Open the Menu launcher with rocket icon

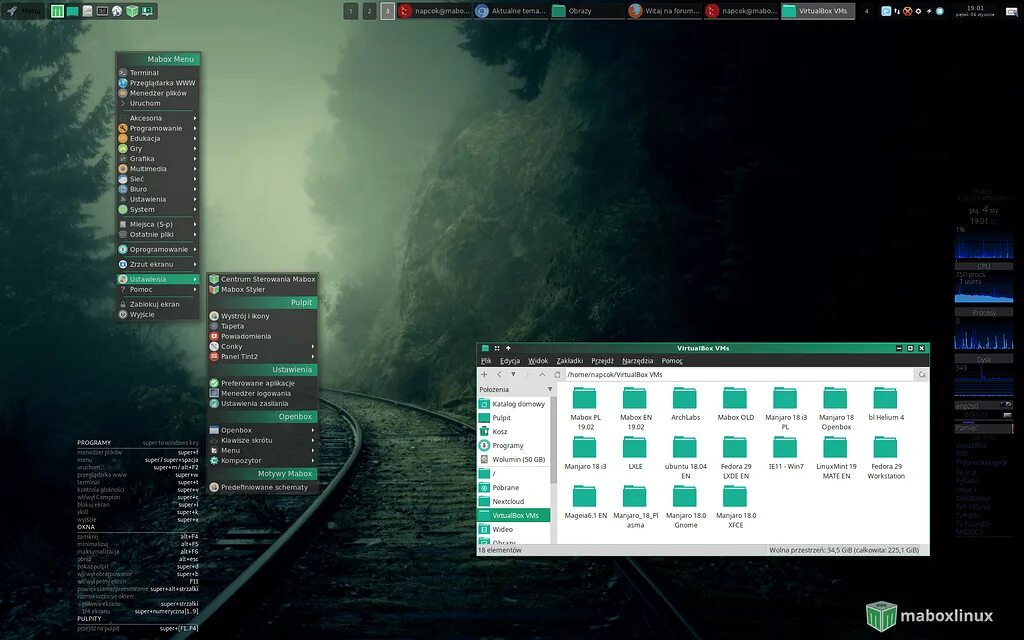(24, 11)
